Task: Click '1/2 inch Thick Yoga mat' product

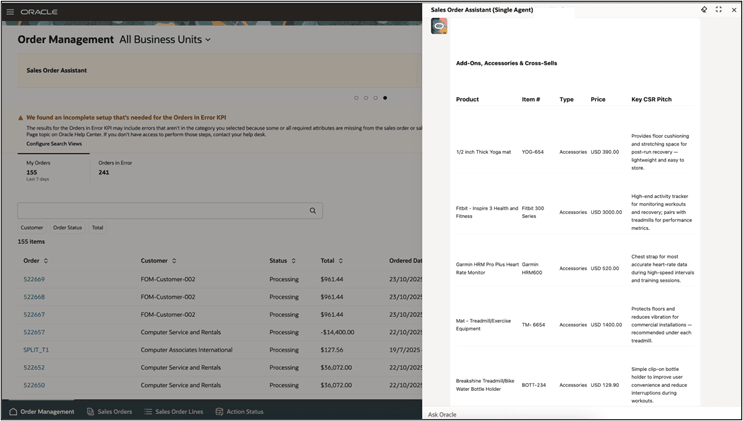Action: 483,152
